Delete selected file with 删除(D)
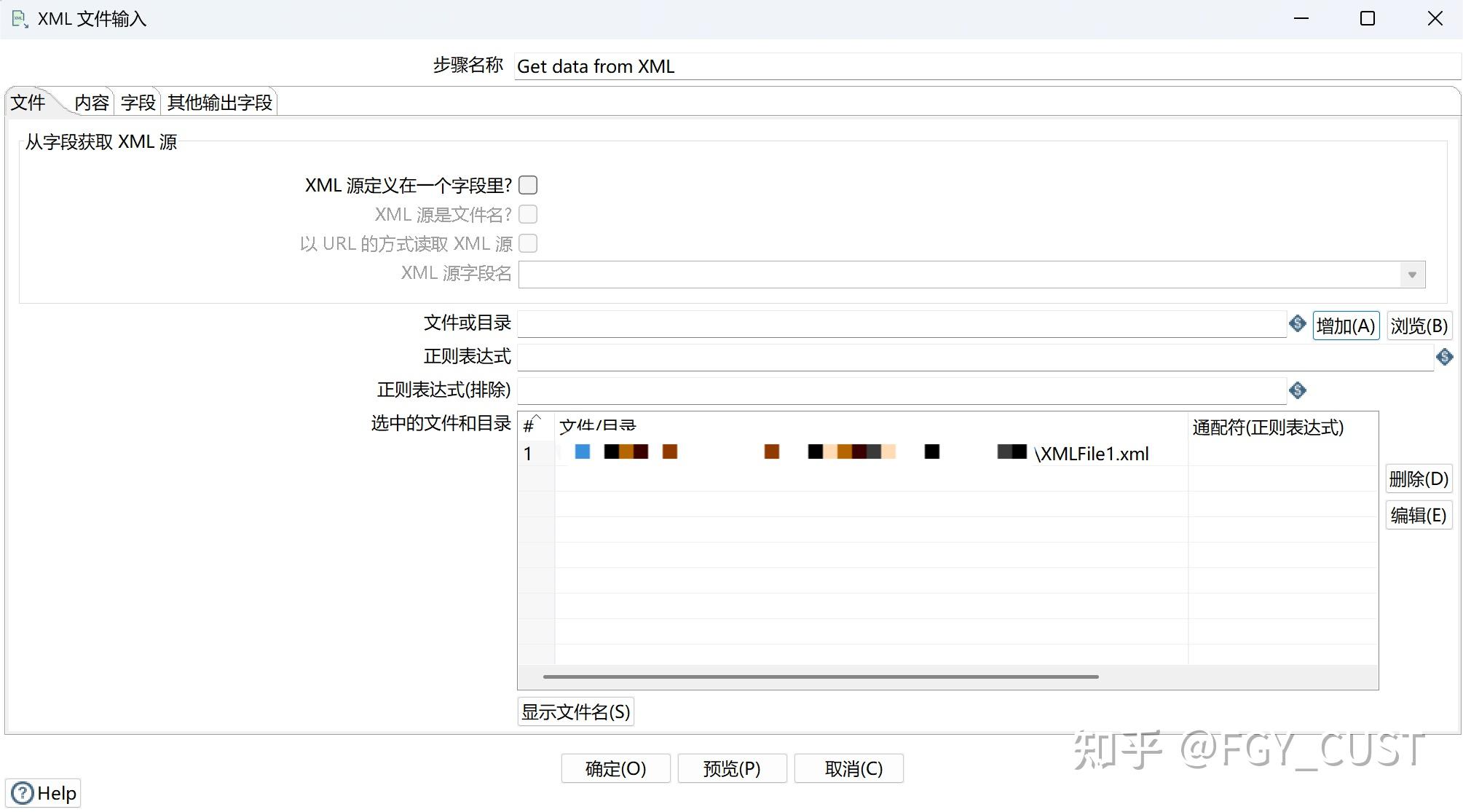 click(x=1418, y=478)
